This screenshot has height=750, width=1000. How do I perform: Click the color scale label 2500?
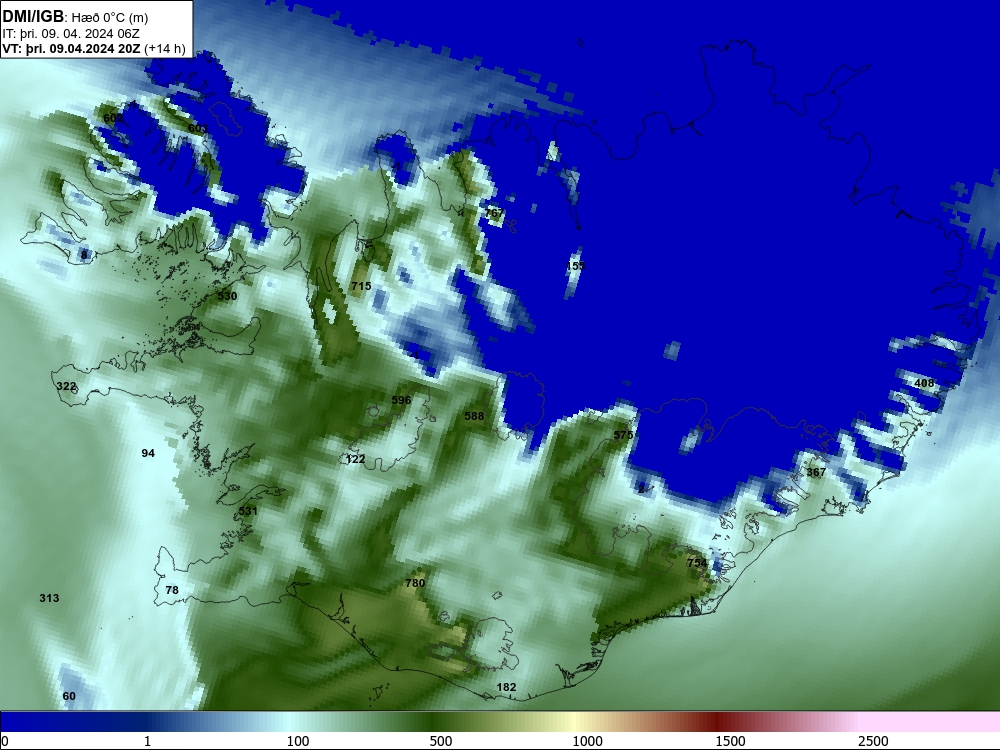click(873, 741)
